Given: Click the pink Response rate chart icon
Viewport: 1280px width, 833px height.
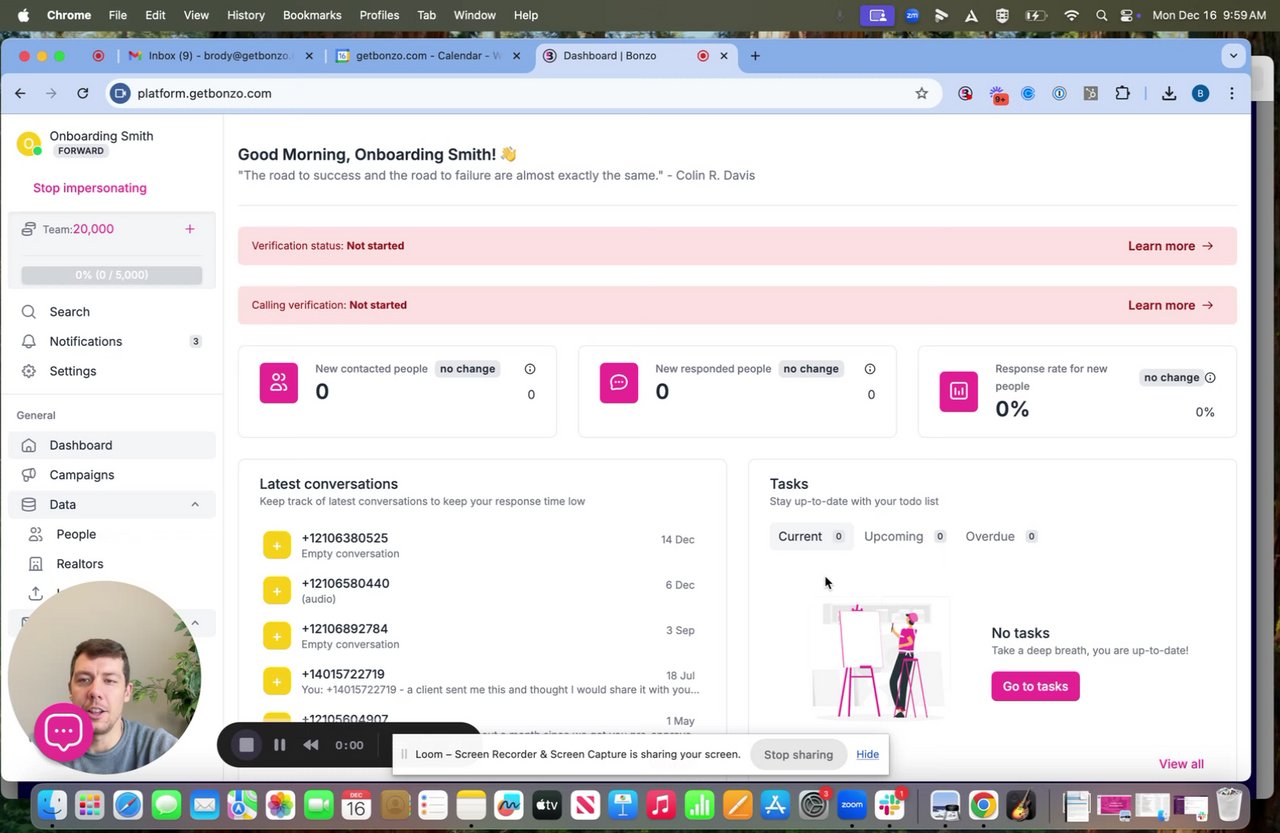Looking at the screenshot, I should tap(959, 391).
